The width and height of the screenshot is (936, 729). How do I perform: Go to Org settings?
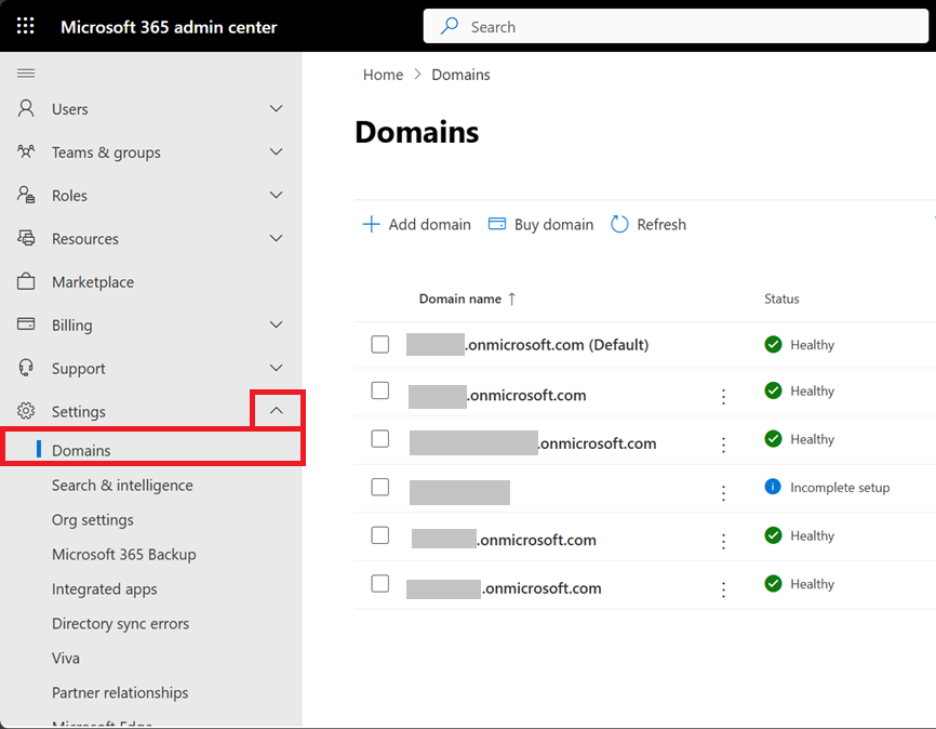[93, 520]
